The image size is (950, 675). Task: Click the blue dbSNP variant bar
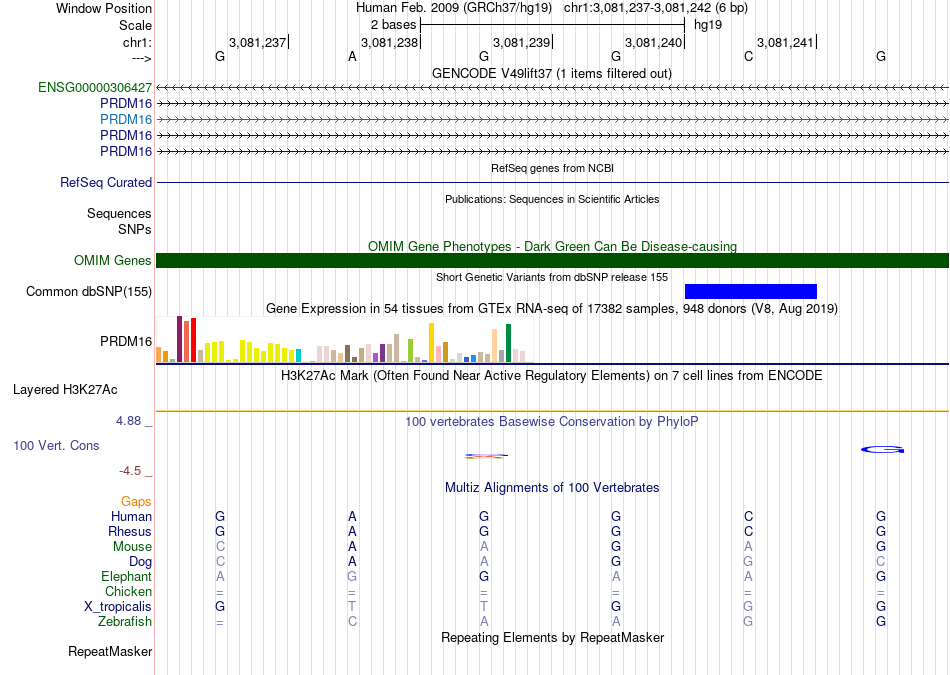pos(751,291)
